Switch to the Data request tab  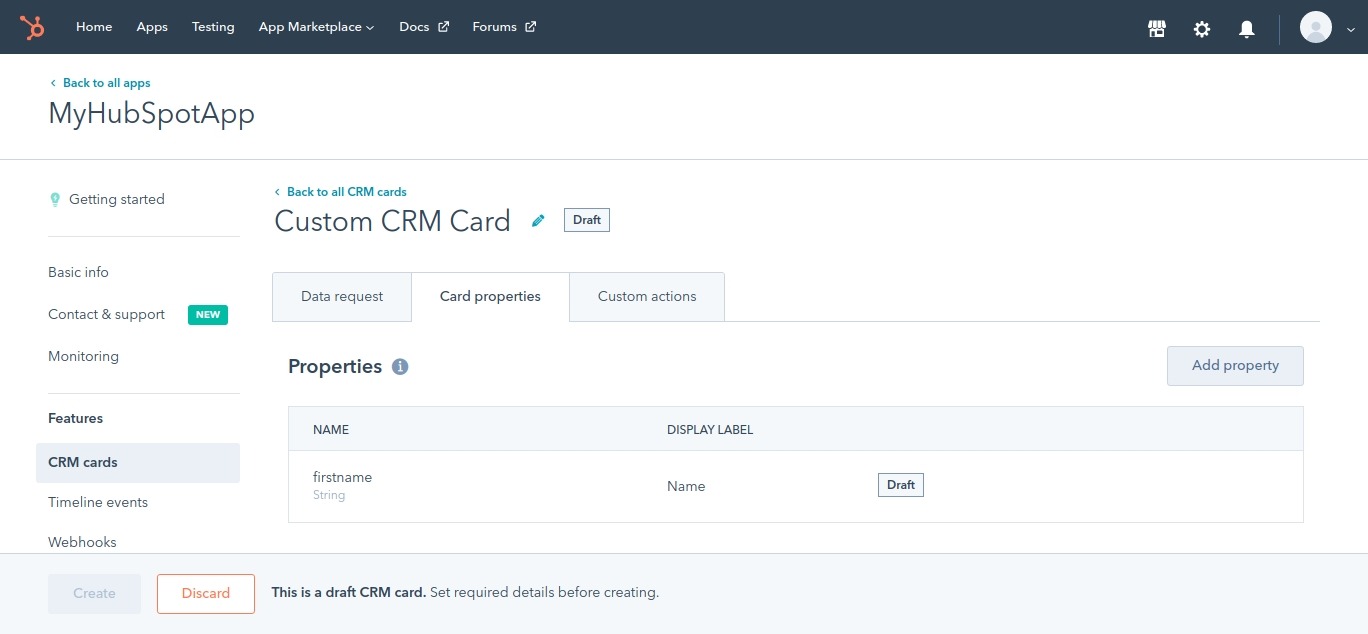click(342, 297)
